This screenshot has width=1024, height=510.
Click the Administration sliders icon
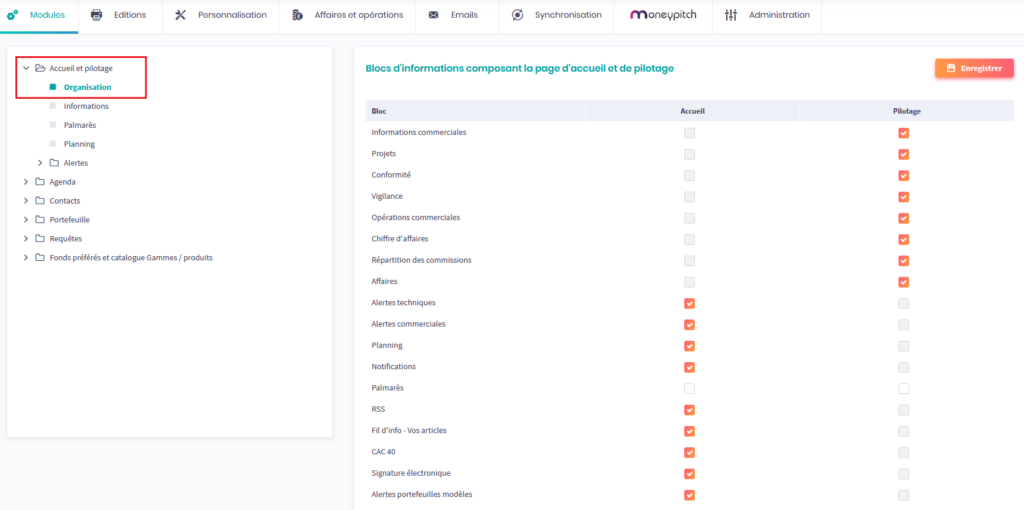[x=730, y=15]
